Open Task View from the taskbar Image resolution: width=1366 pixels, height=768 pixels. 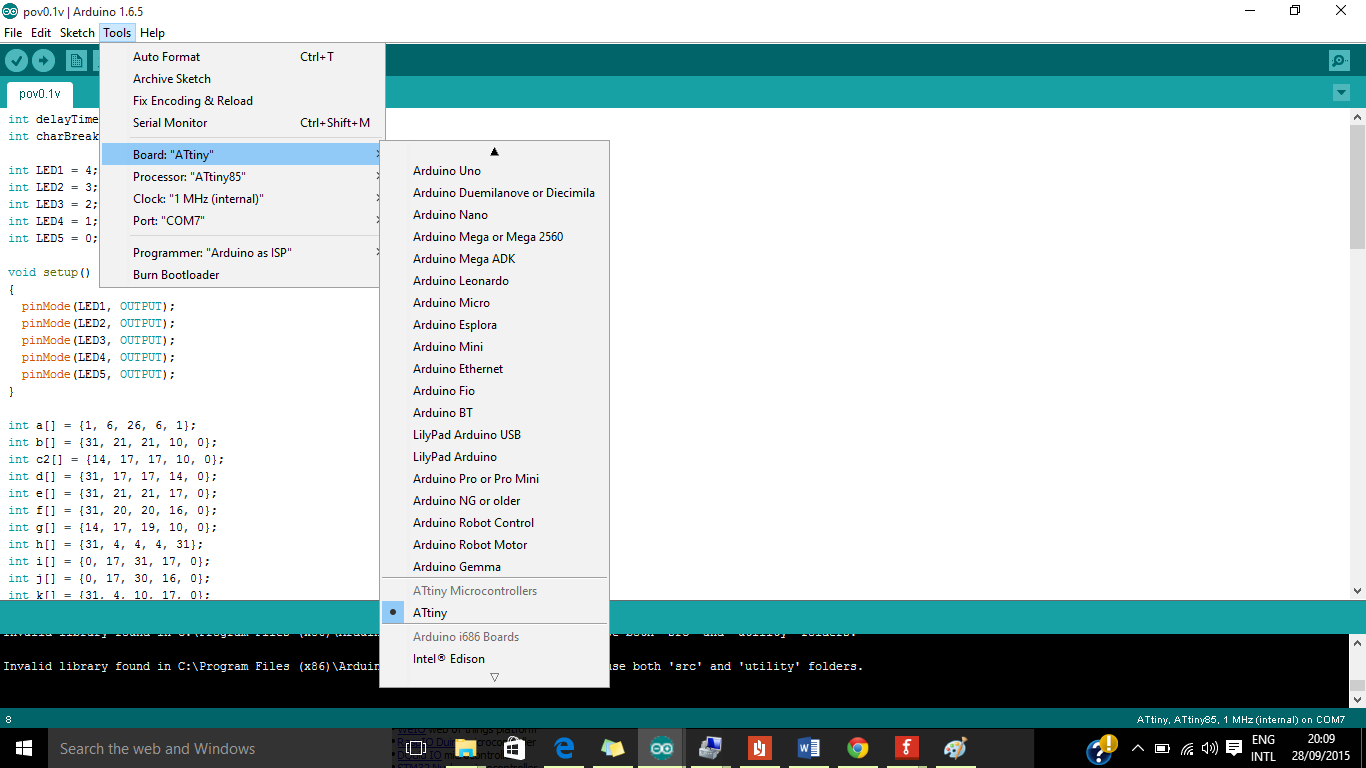point(416,748)
